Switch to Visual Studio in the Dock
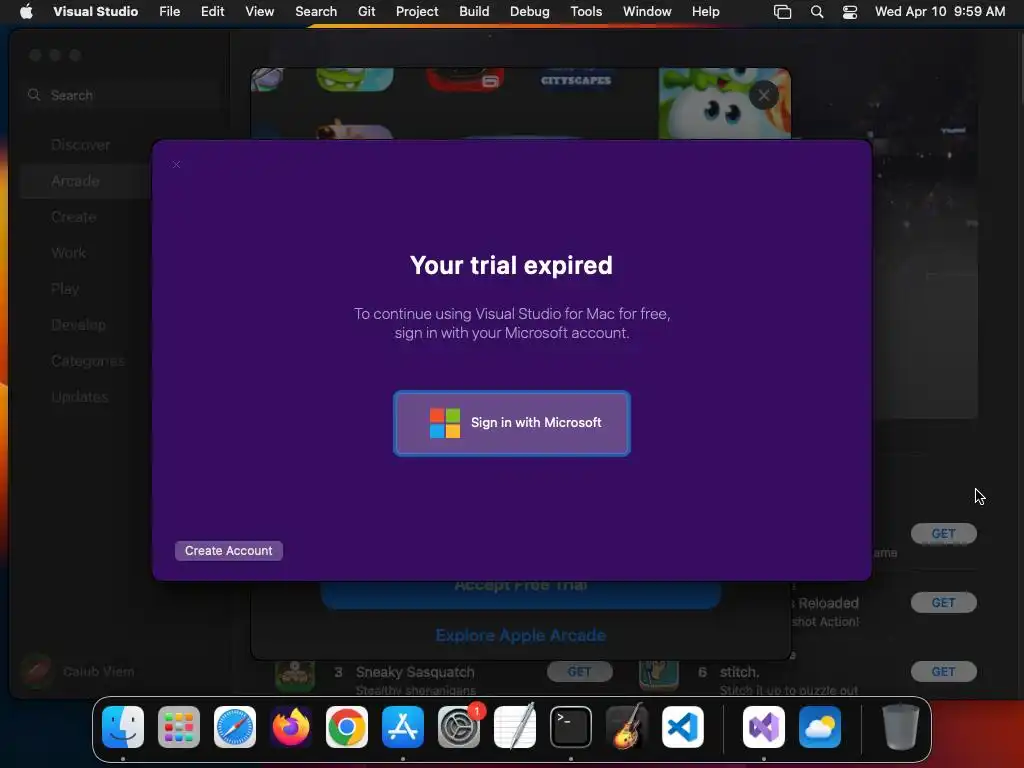The width and height of the screenshot is (1024, 768). [x=764, y=727]
